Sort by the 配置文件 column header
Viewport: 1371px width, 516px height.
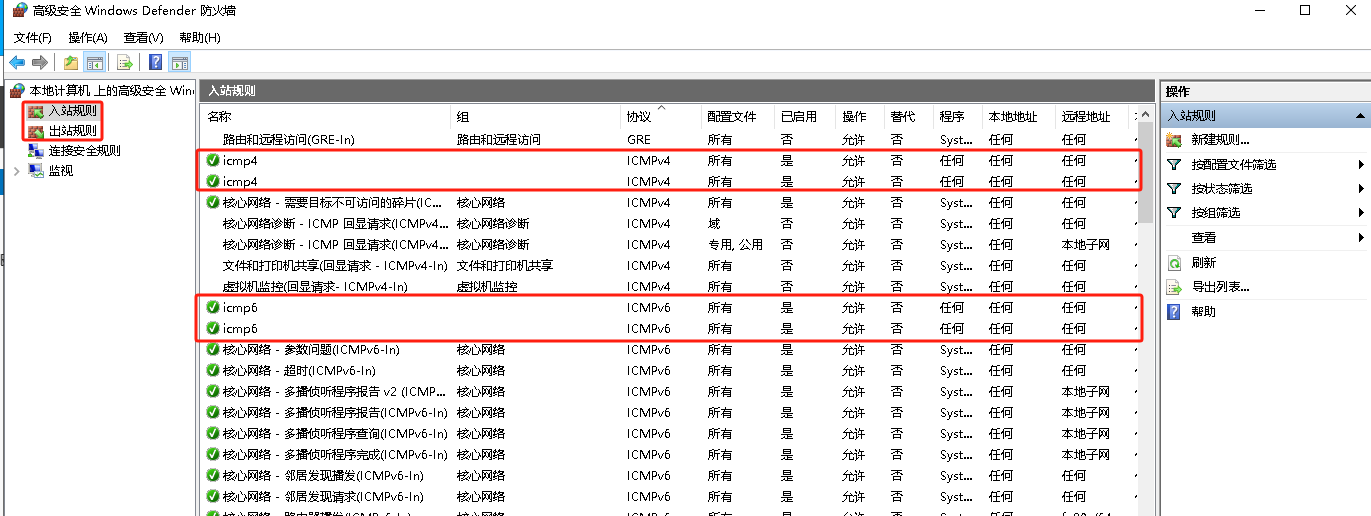click(738, 117)
